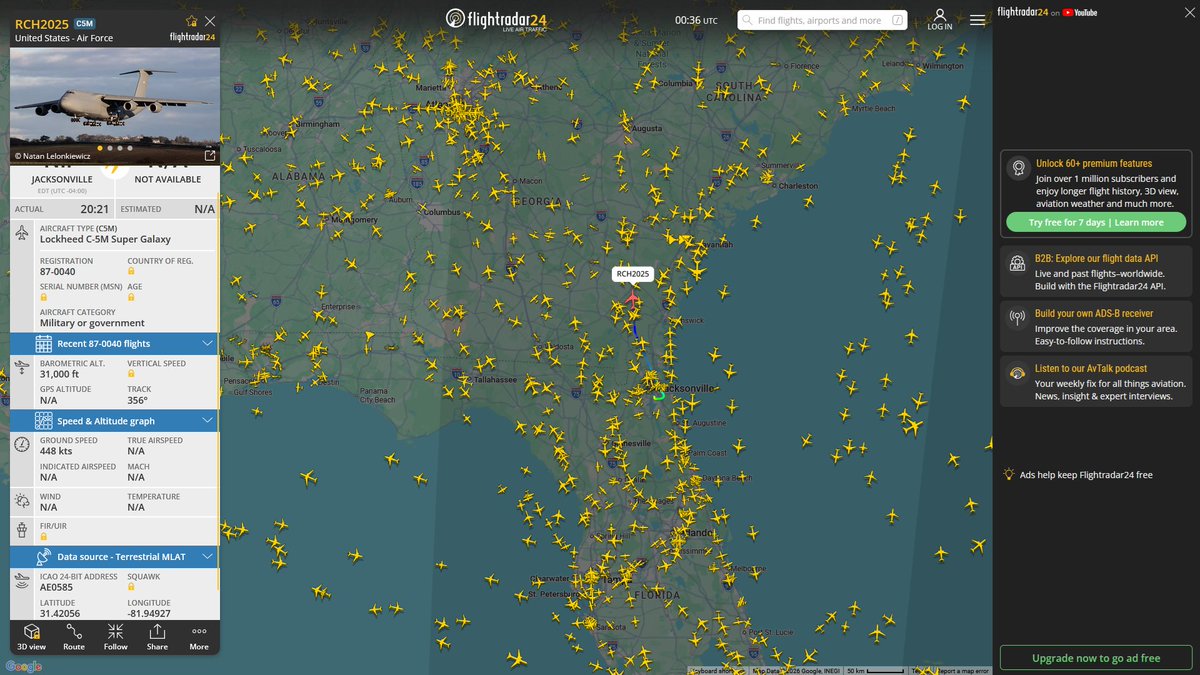
Task: Click the Google logo on the map
Action: tap(24, 666)
